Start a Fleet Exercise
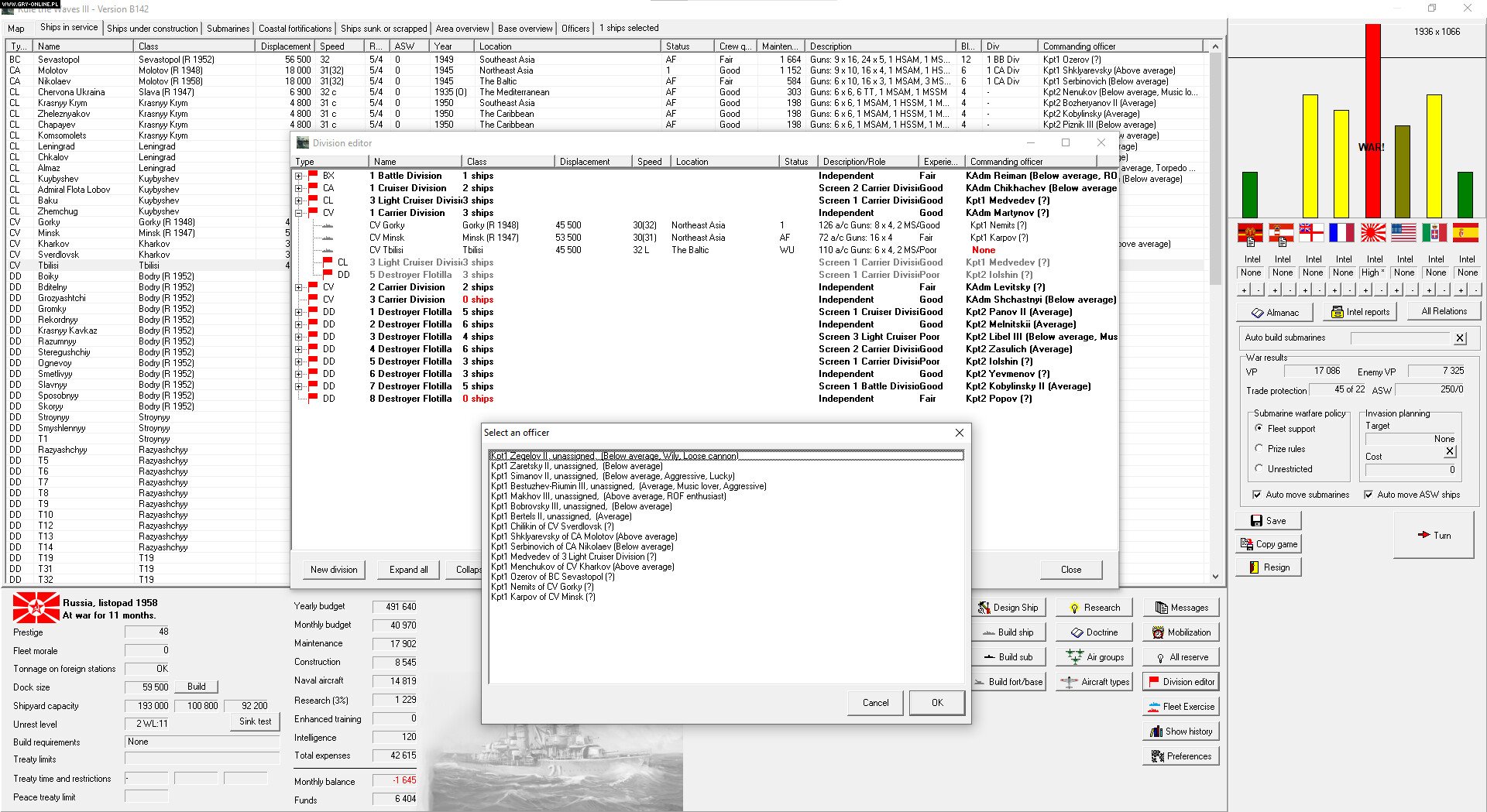This screenshot has width=1487, height=812. (1180, 705)
